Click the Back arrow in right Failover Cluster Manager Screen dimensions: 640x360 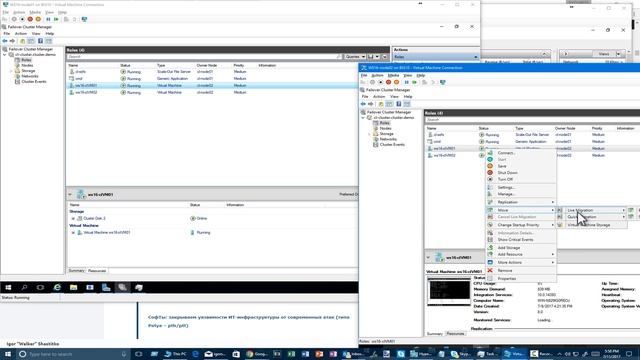click(x=363, y=104)
